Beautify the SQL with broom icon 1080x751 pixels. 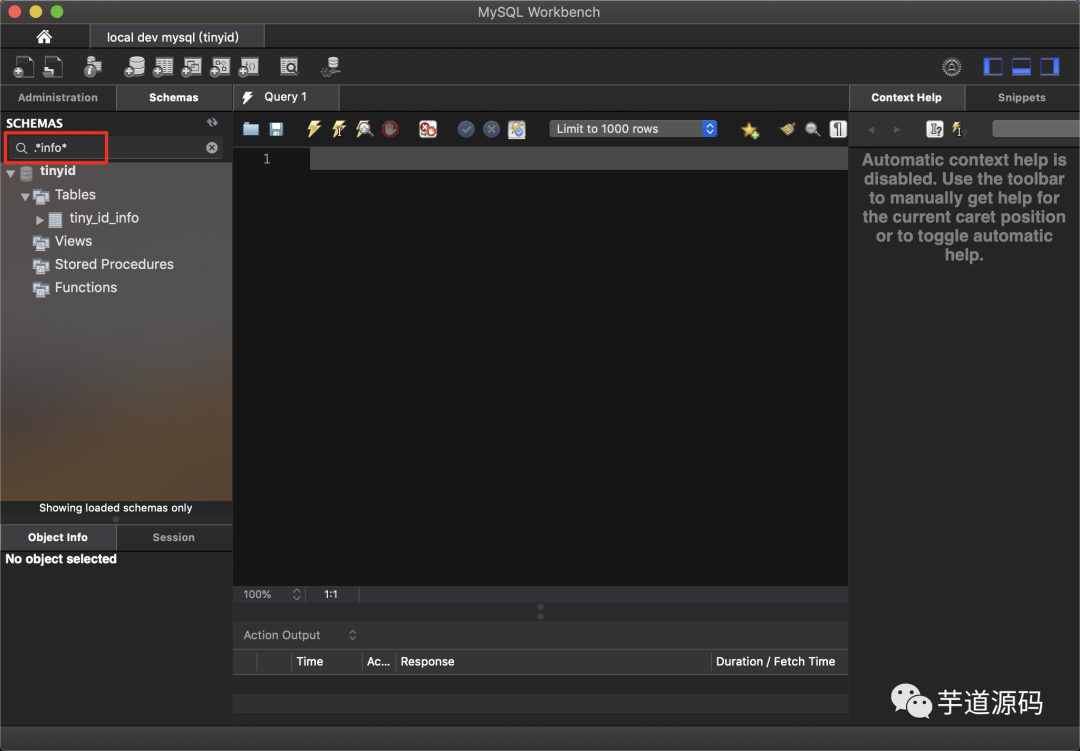click(x=787, y=129)
